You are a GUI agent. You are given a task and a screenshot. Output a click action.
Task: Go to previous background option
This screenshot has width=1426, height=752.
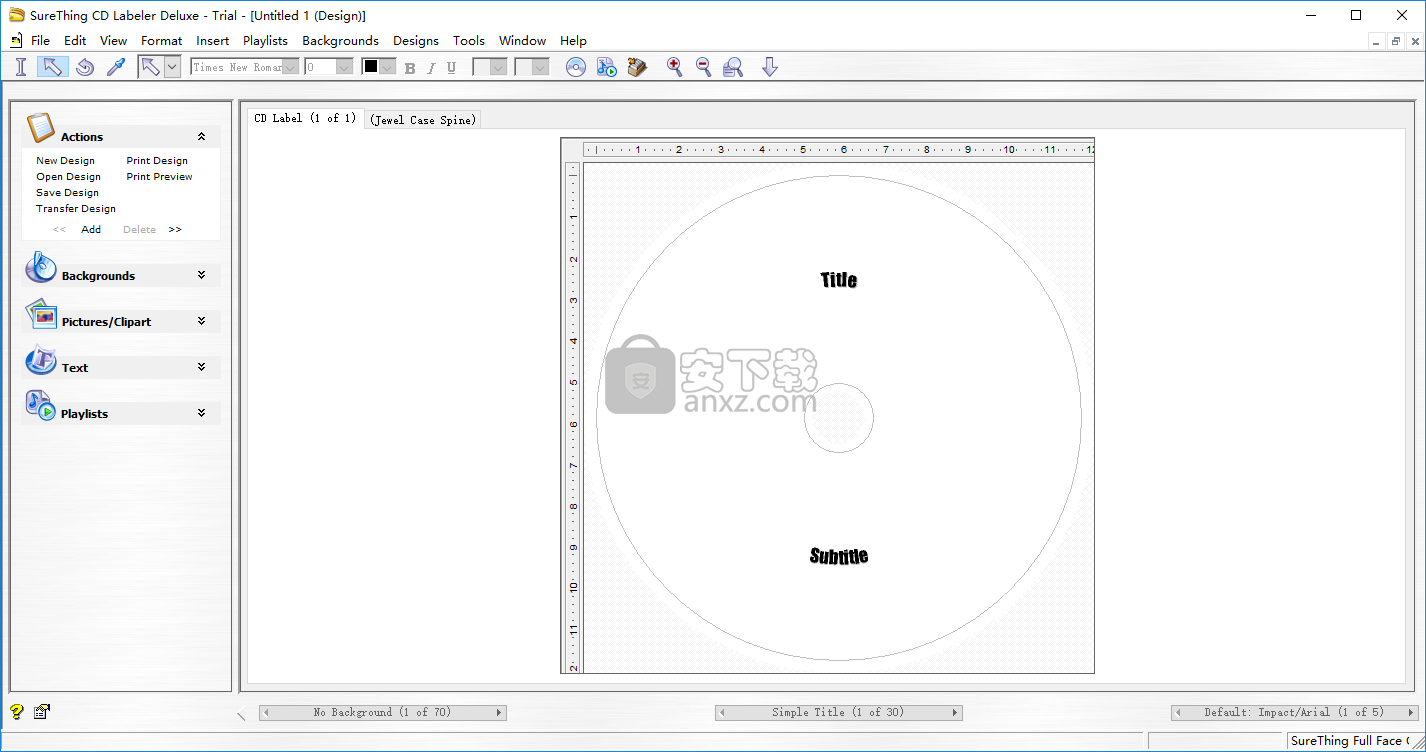(x=266, y=713)
